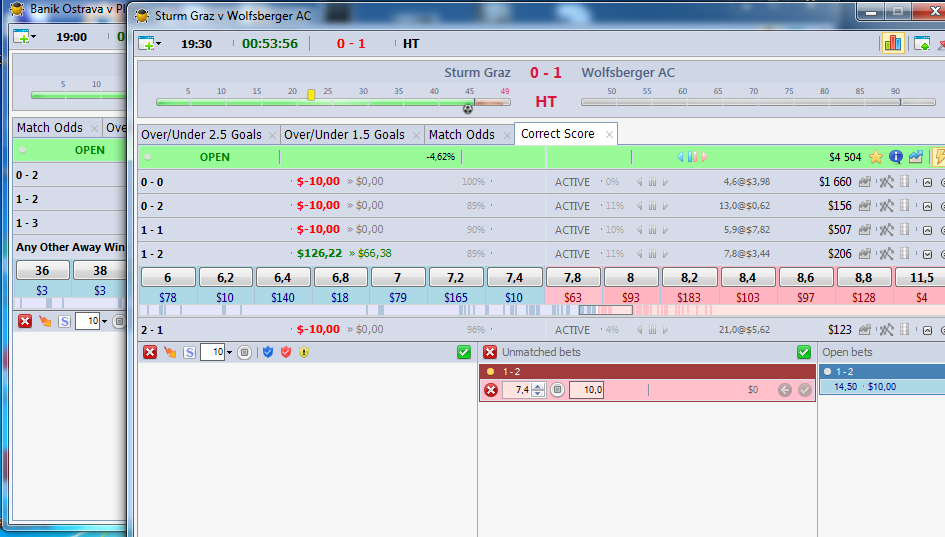Expand the 1 - 1 row ladder
945x537 pixels.
pyautogui.click(x=928, y=230)
